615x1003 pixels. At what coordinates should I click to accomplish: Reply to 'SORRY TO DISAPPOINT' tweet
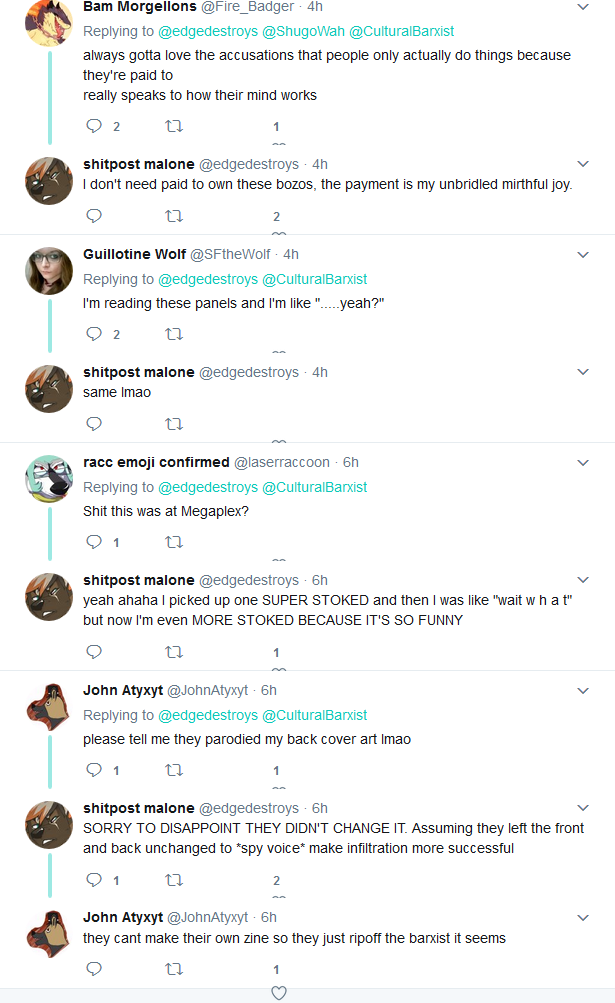tap(94, 880)
